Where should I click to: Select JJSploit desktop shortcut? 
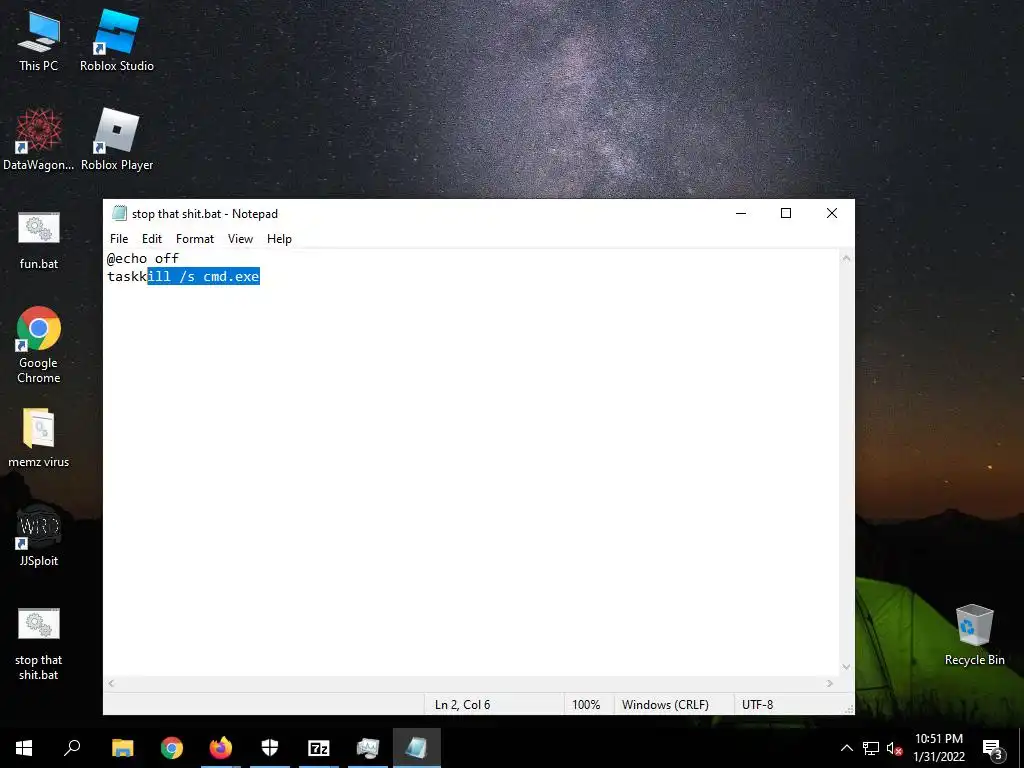click(39, 536)
